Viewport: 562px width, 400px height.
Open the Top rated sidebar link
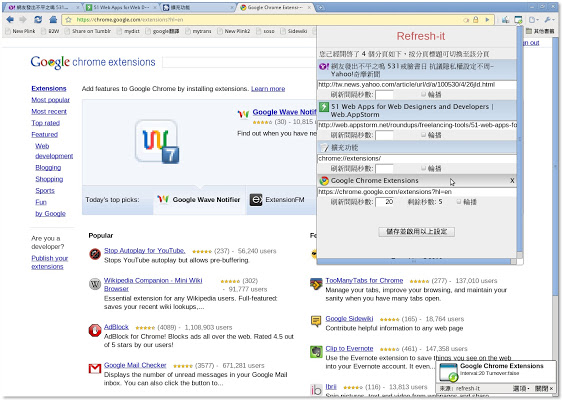[x=46, y=123]
